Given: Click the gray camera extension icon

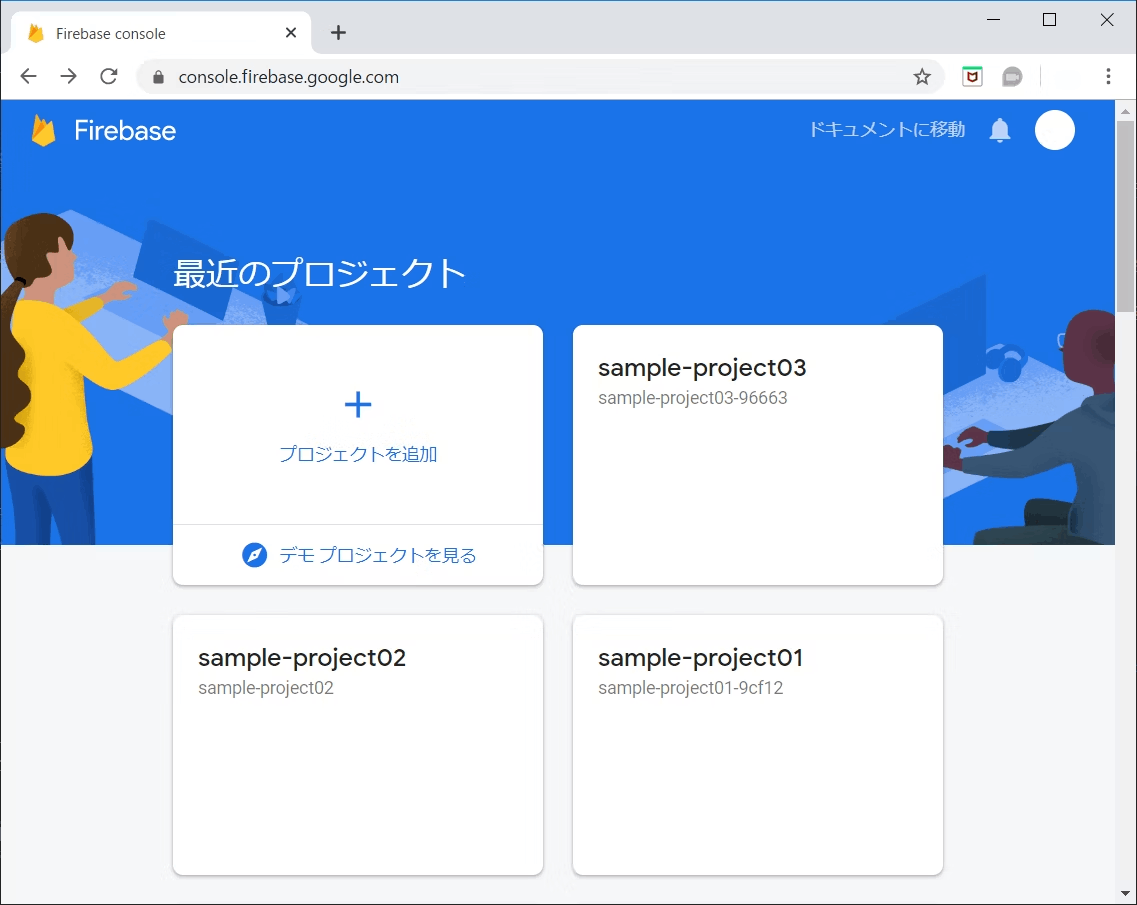Looking at the screenshot, I should coord(1012,76).
